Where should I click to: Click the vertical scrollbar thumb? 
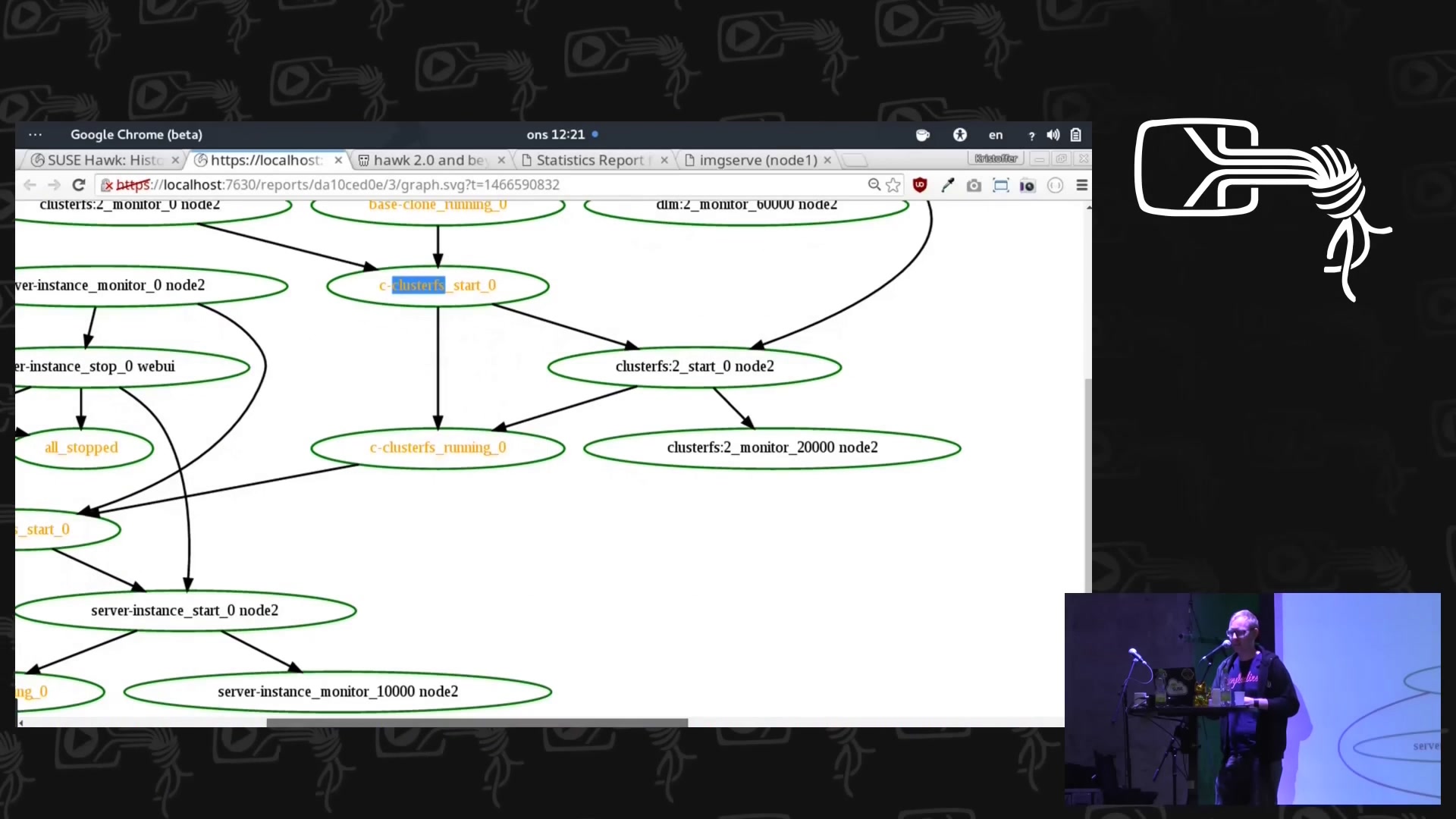click(1088, 485)
